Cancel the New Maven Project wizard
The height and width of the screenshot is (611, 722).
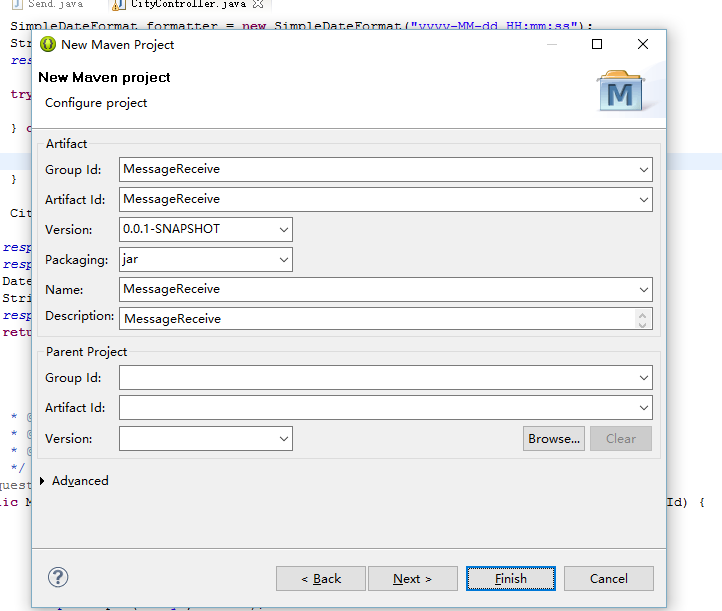pos(609,578)
